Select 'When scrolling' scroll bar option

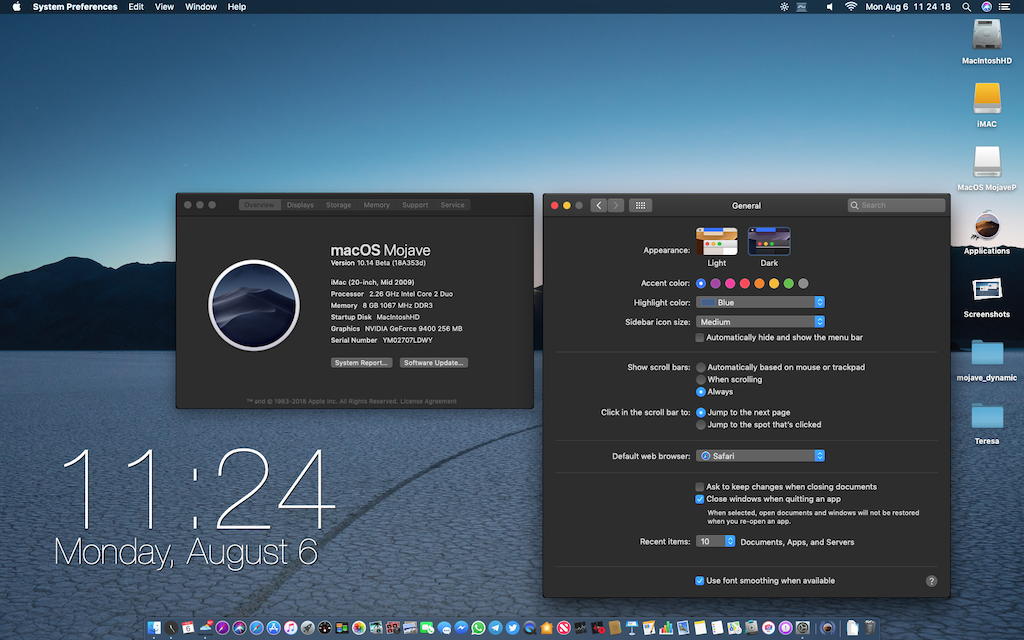pyautogui.click(x=701, y=379)
